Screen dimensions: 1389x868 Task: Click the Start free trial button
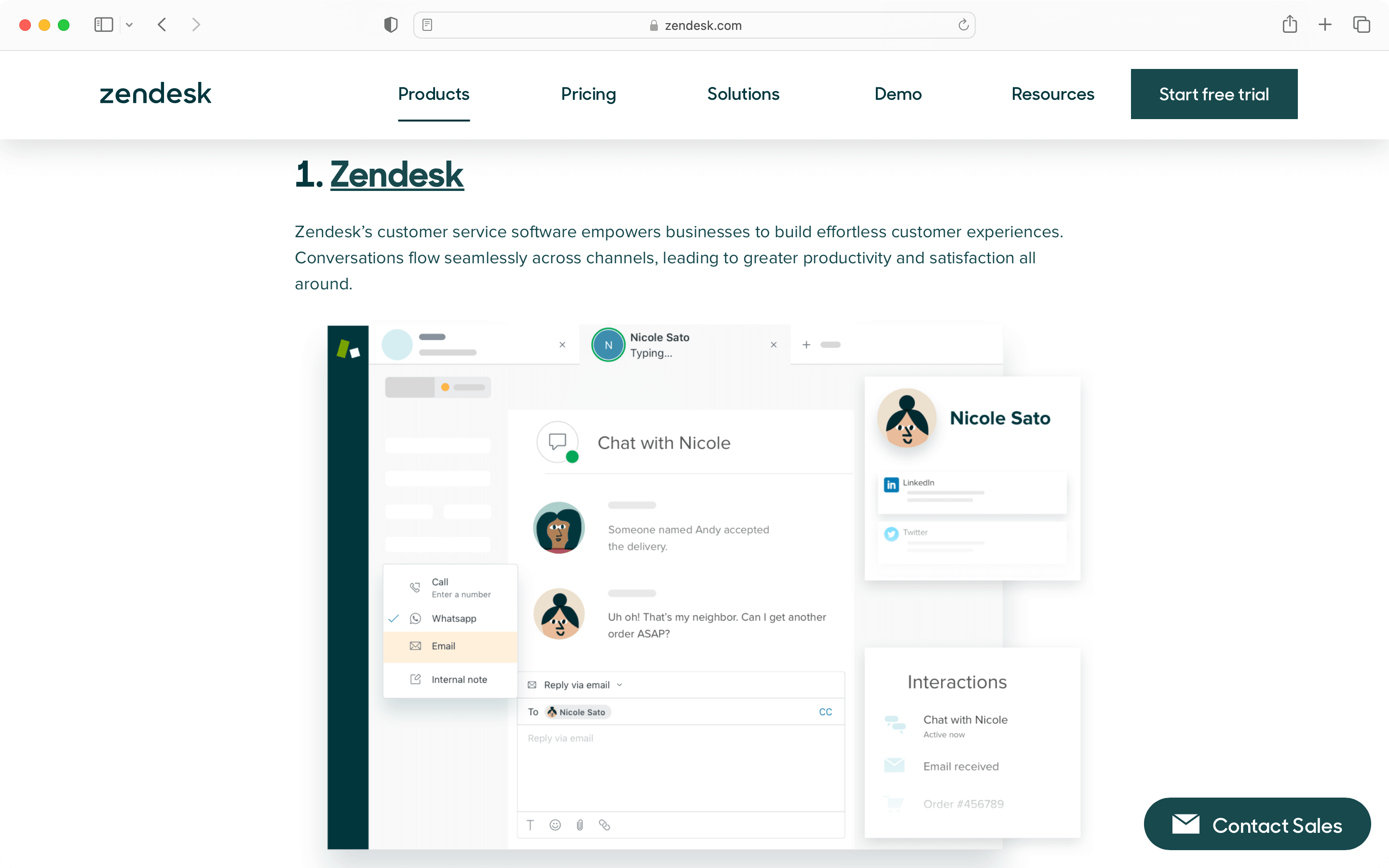(x=1213, y=94)
